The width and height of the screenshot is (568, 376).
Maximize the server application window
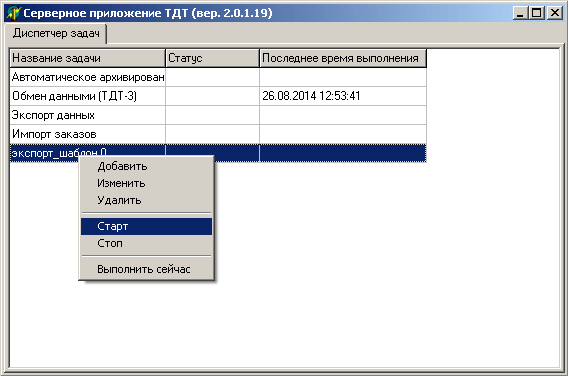(x=536, y=13)
